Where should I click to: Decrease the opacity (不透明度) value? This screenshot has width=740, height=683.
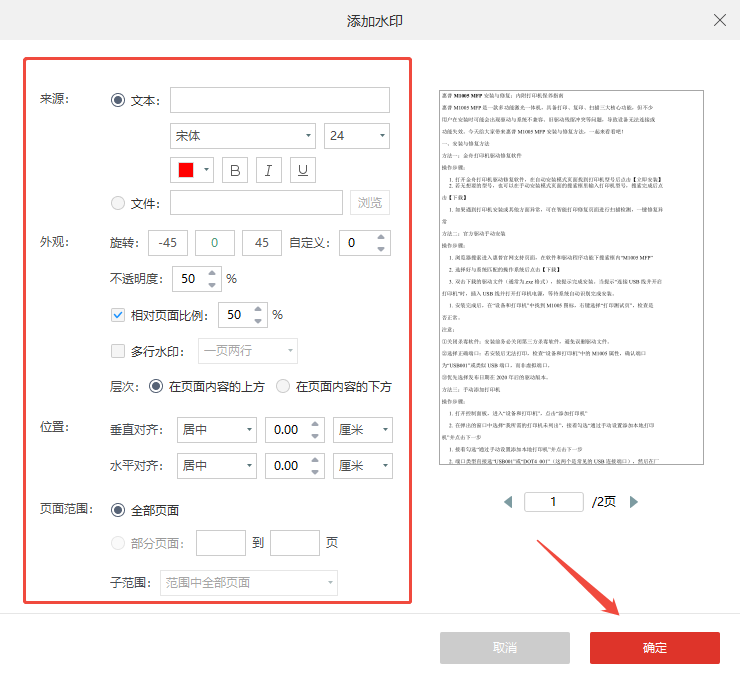point(212,285)
